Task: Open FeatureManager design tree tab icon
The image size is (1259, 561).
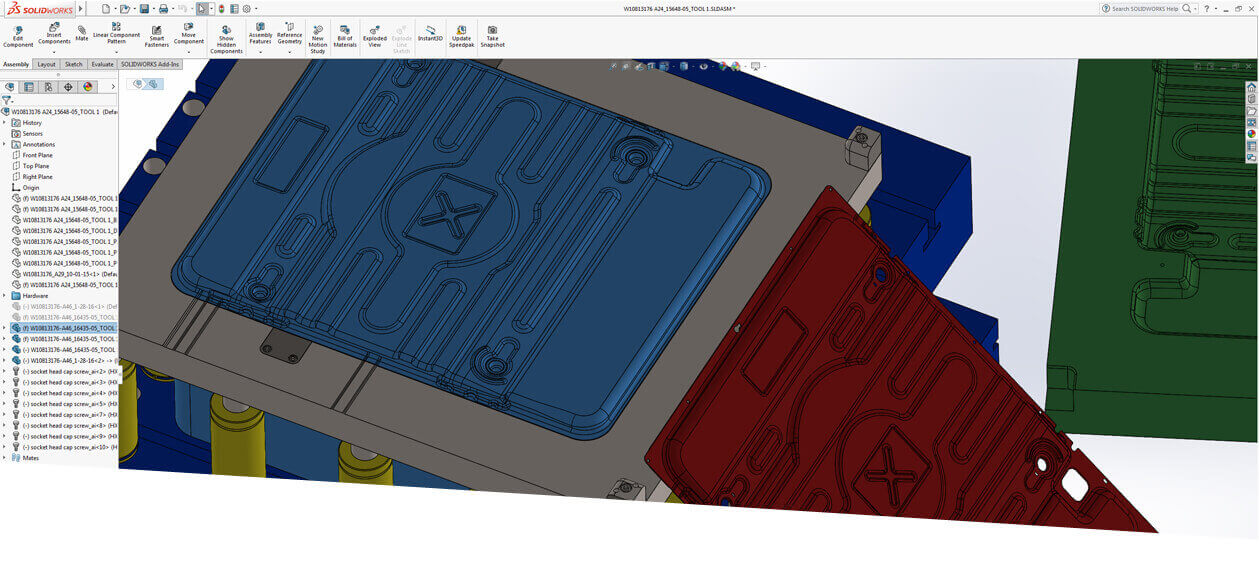Action: coord(9,87)
